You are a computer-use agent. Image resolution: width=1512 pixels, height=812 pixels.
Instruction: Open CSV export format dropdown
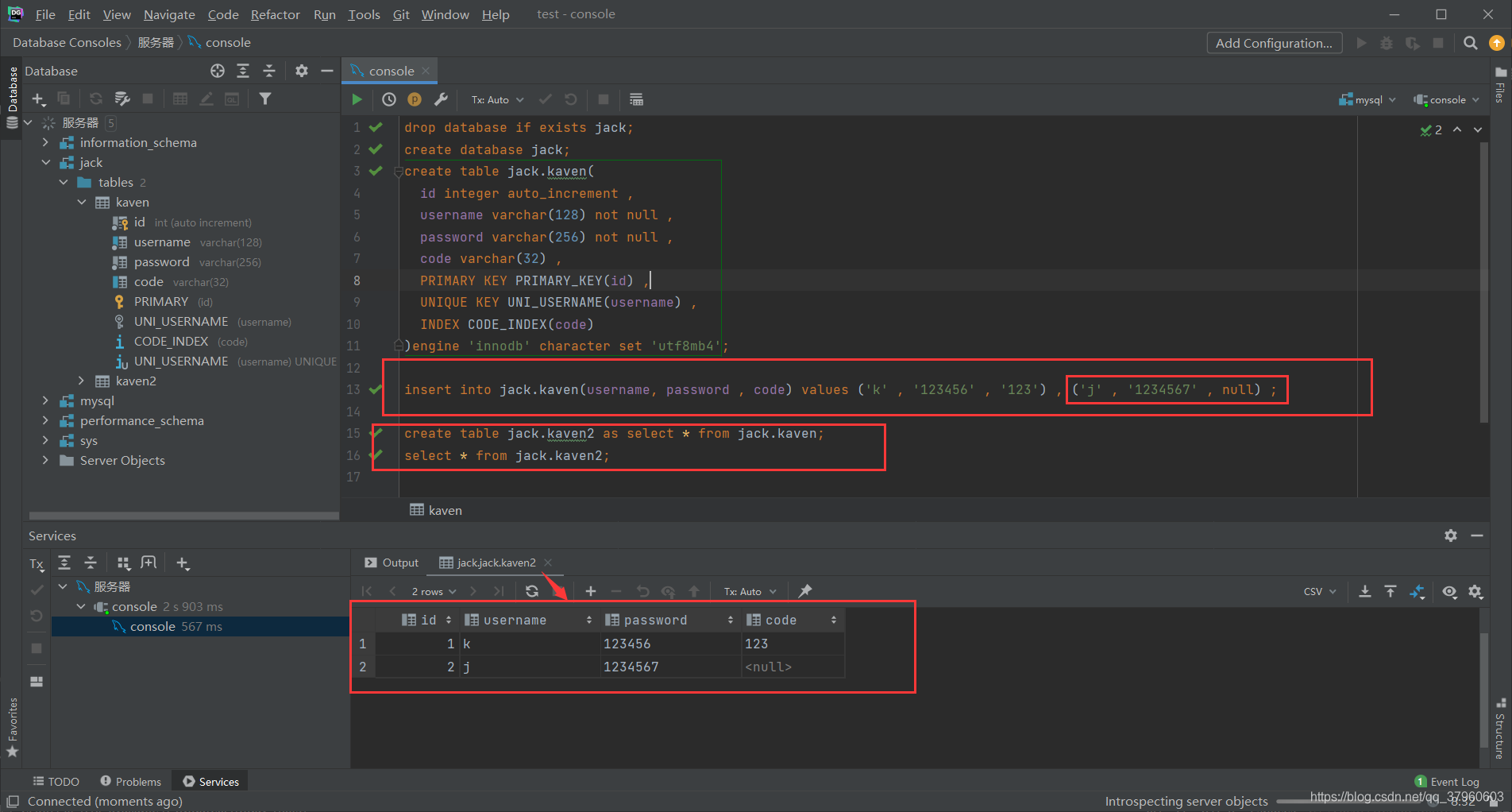(x=1320, y=591)
